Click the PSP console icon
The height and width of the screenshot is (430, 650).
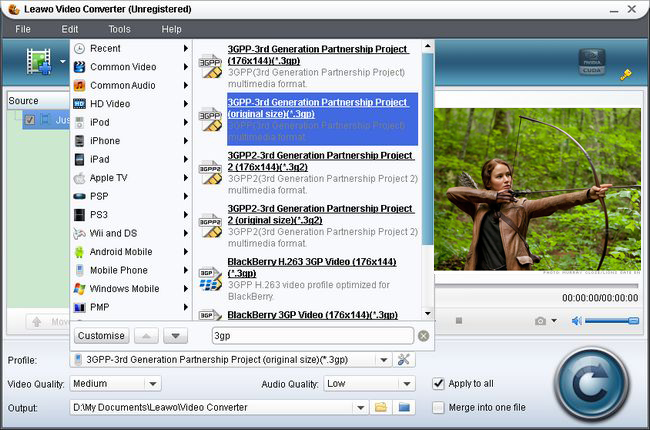(79, 196)
